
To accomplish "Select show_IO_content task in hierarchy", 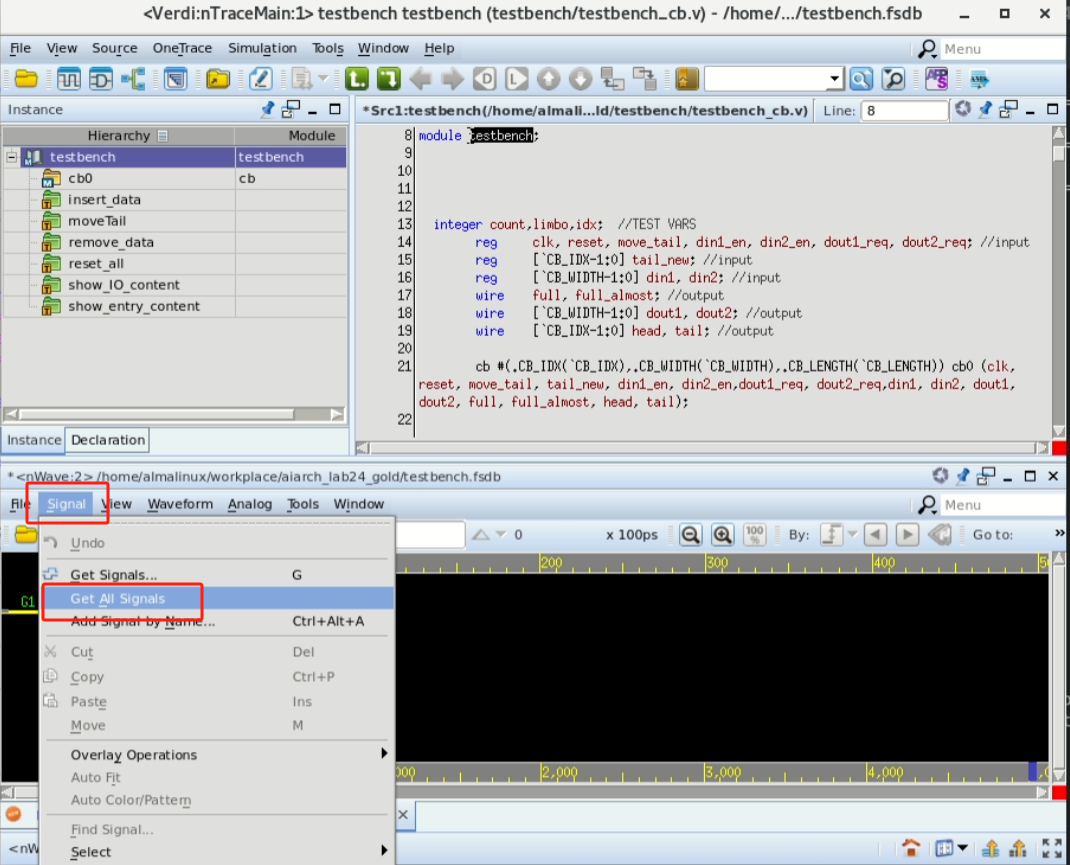I will tap(124, 285).
